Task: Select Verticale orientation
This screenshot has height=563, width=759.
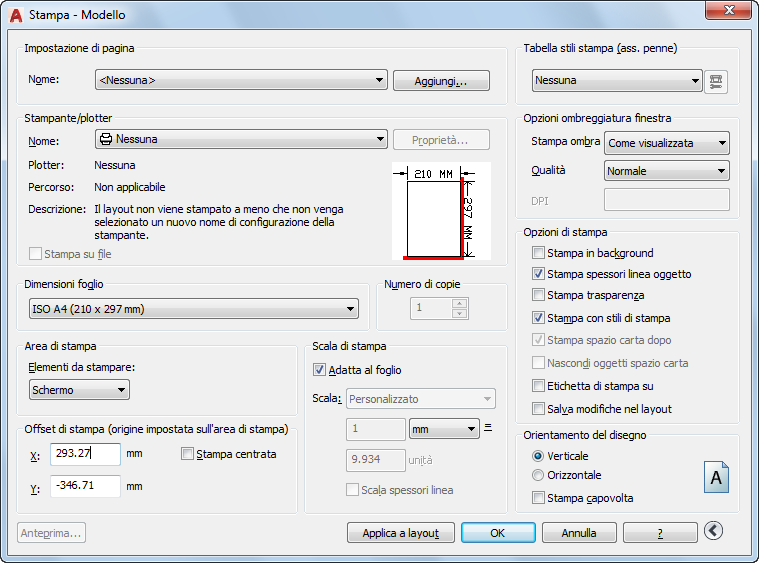Action: pyautogui.click(x=538, y=456)
